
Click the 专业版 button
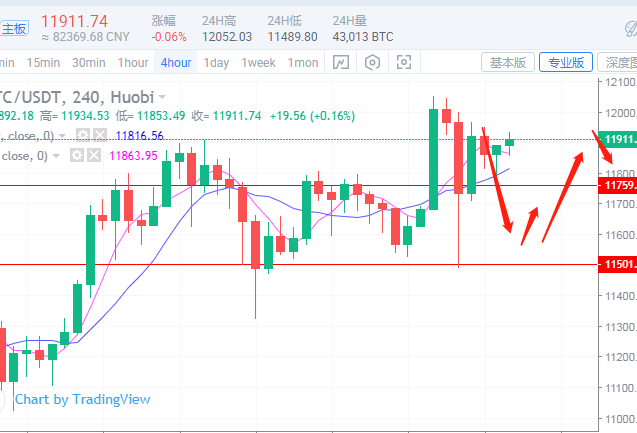[x=565, y=63]
